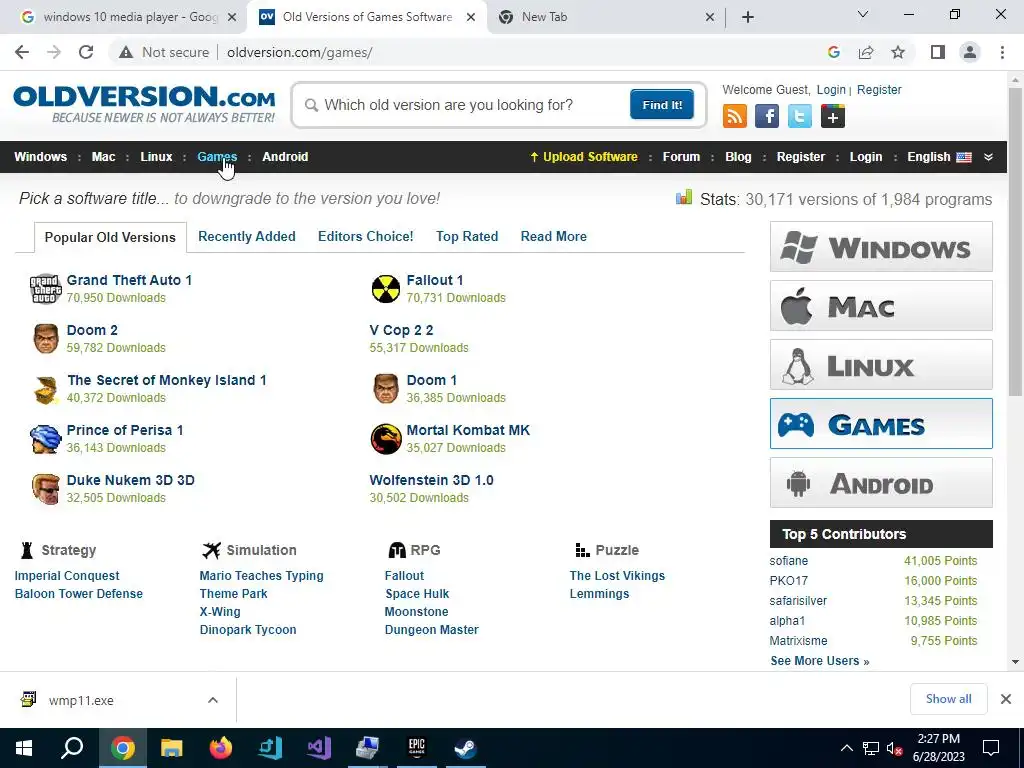Click the OLDVERSION.COM logo
This screenshot has width=1024, height=768.
[x=144, y=104]
